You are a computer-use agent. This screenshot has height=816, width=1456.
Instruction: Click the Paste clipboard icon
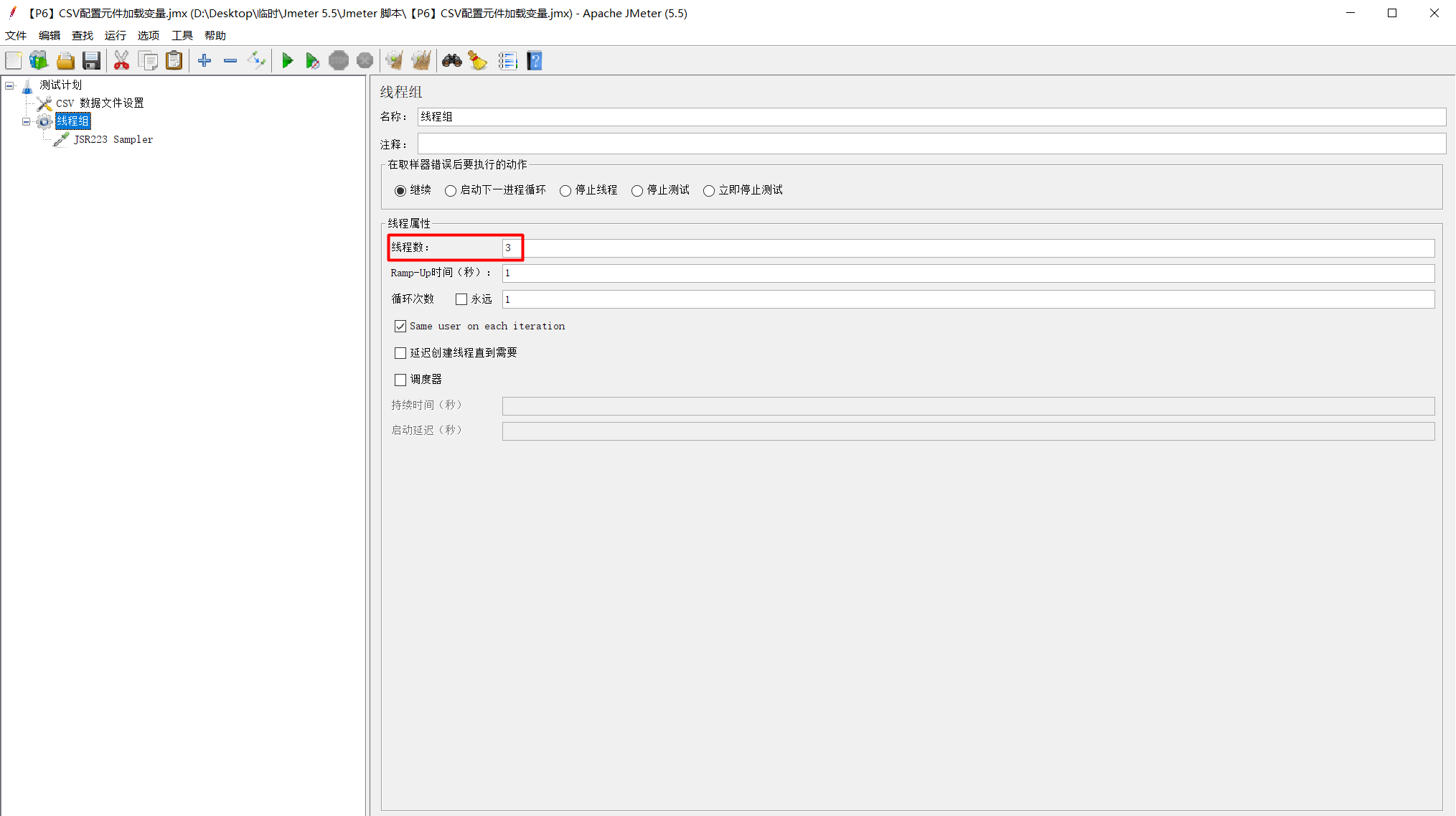tap(174, 61)
